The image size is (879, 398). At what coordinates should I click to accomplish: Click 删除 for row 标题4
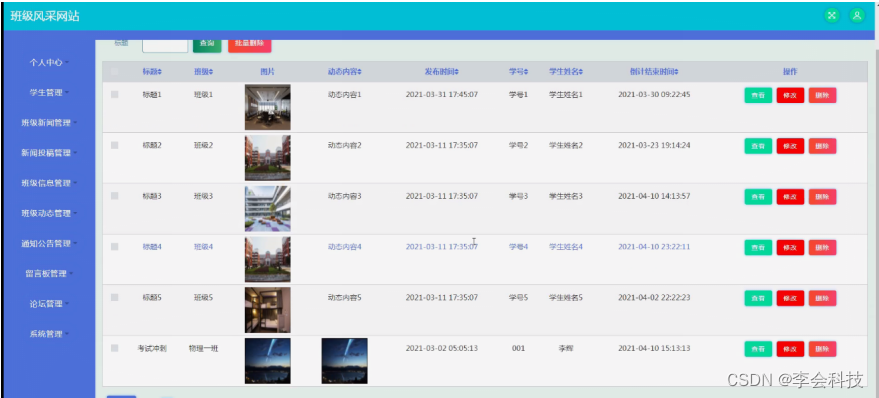click(822, 247)
